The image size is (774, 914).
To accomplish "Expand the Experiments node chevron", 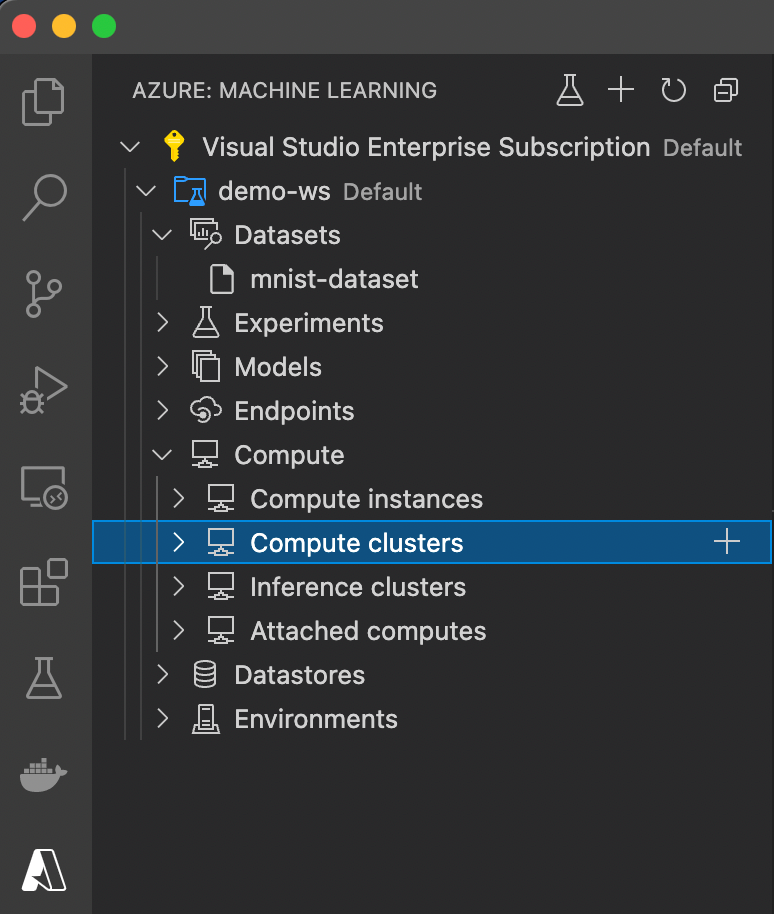I will [x=163, y=322].
